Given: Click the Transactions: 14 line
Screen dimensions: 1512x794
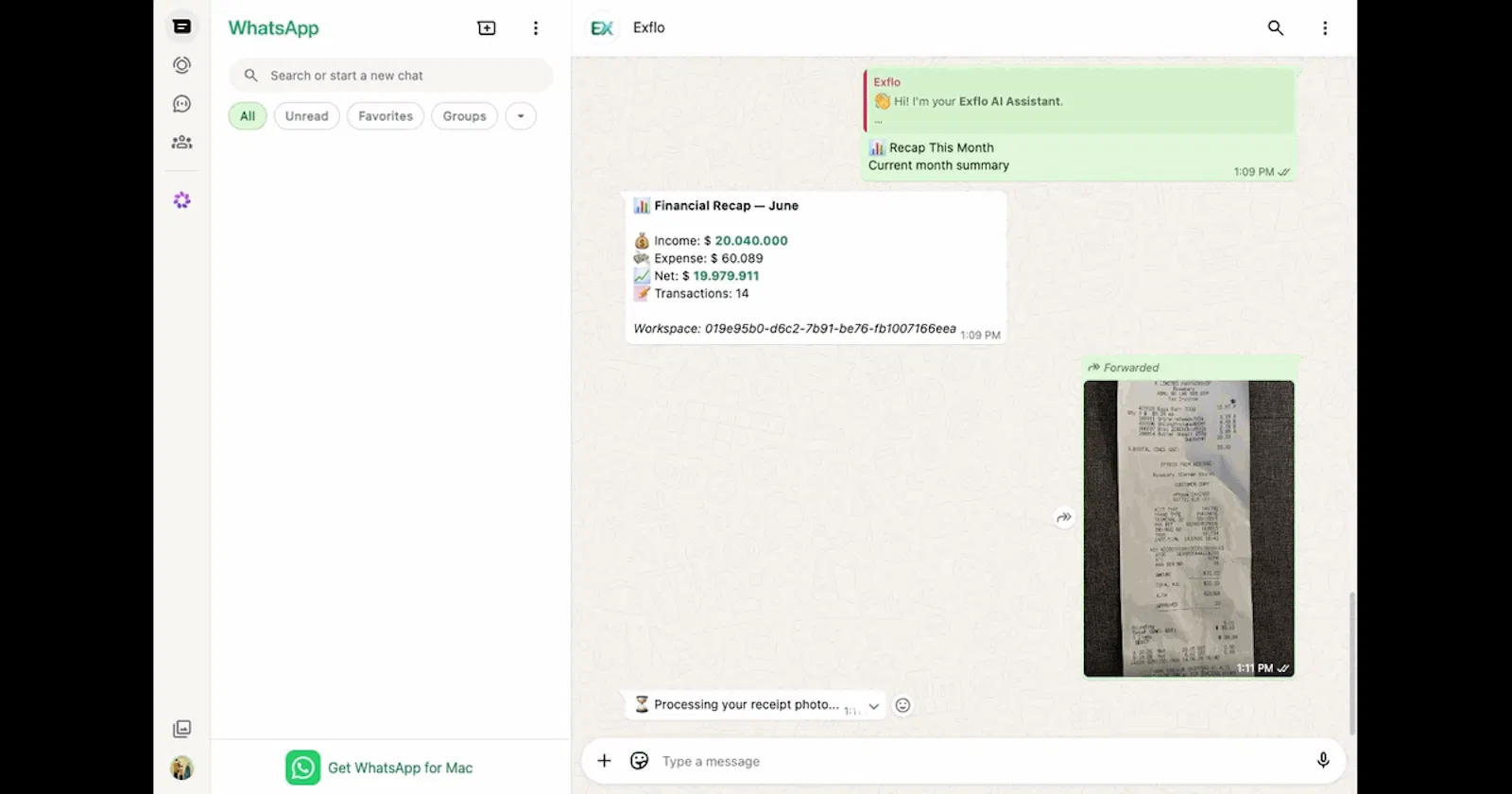Looking at the screenshot, I should pyautogui.click(x=691, y=293).
